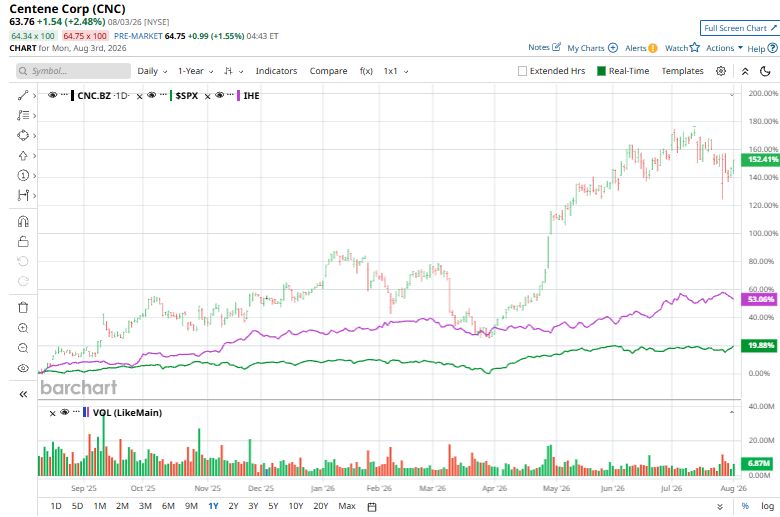The height and width of the screenshot is (517, 780).
Task: Click the IHE purple color swatch
Action: 238,96
